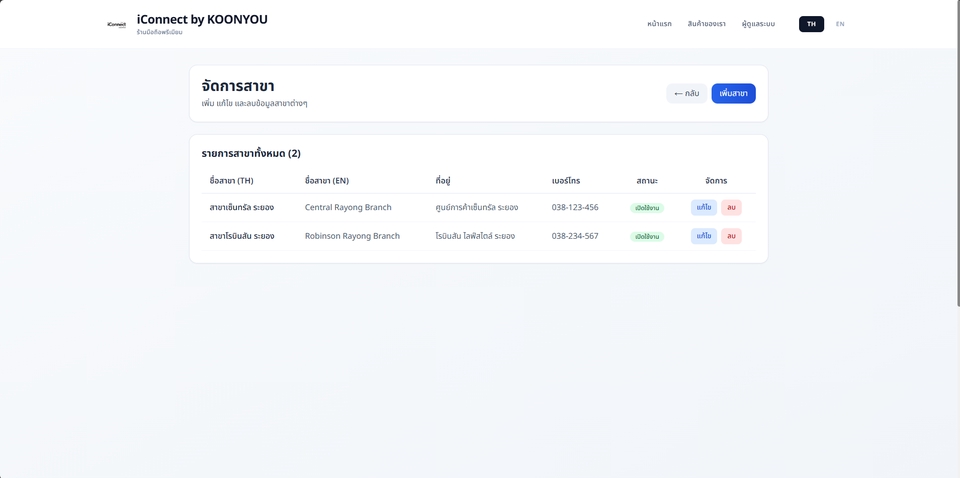The image size is (960, 478).
Task: Click the iConnect logo icon
Action: coord(117,24)
